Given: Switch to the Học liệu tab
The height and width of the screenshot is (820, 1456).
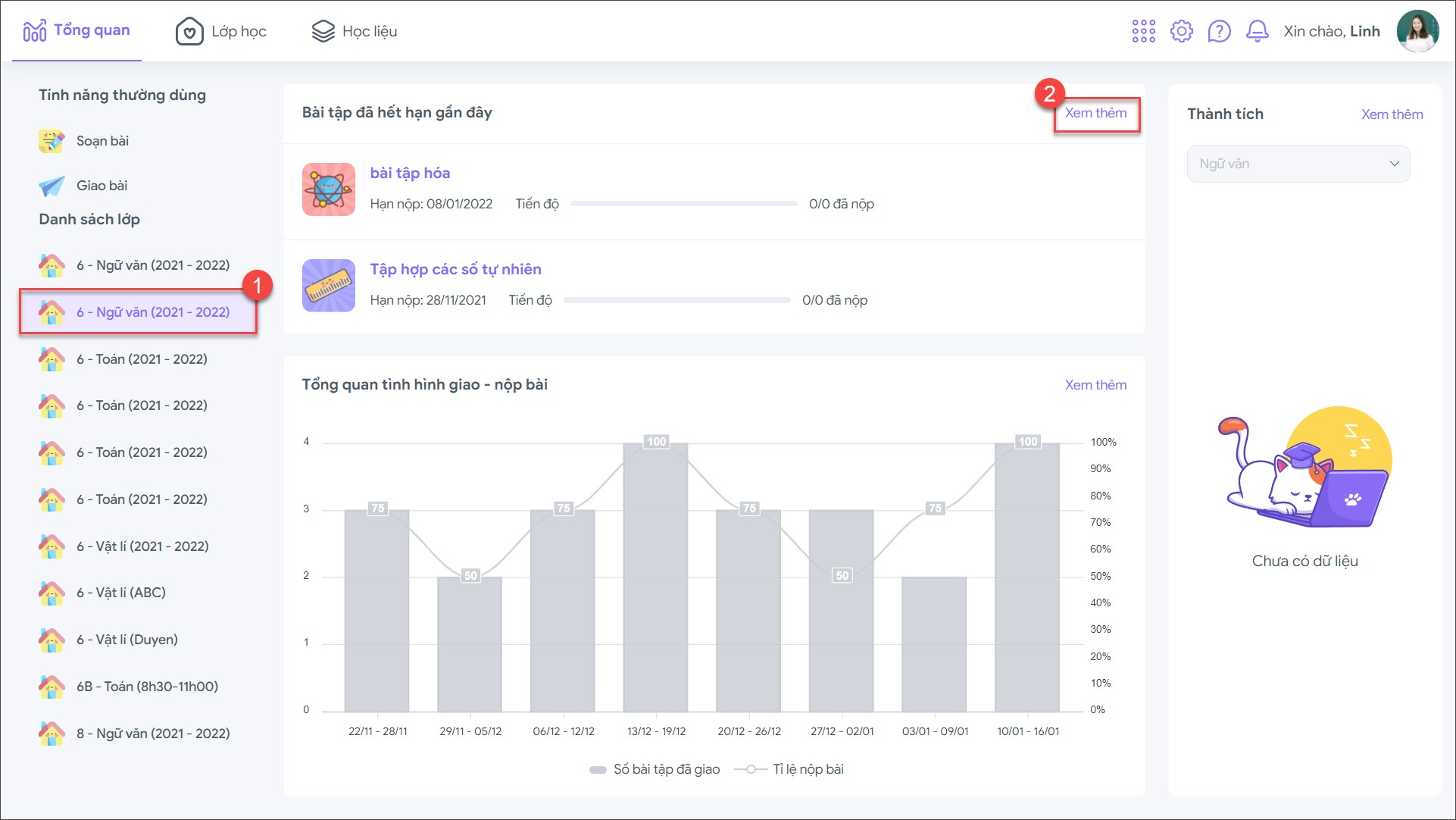Looking at the screenshot, I should [x=355, y=31].
